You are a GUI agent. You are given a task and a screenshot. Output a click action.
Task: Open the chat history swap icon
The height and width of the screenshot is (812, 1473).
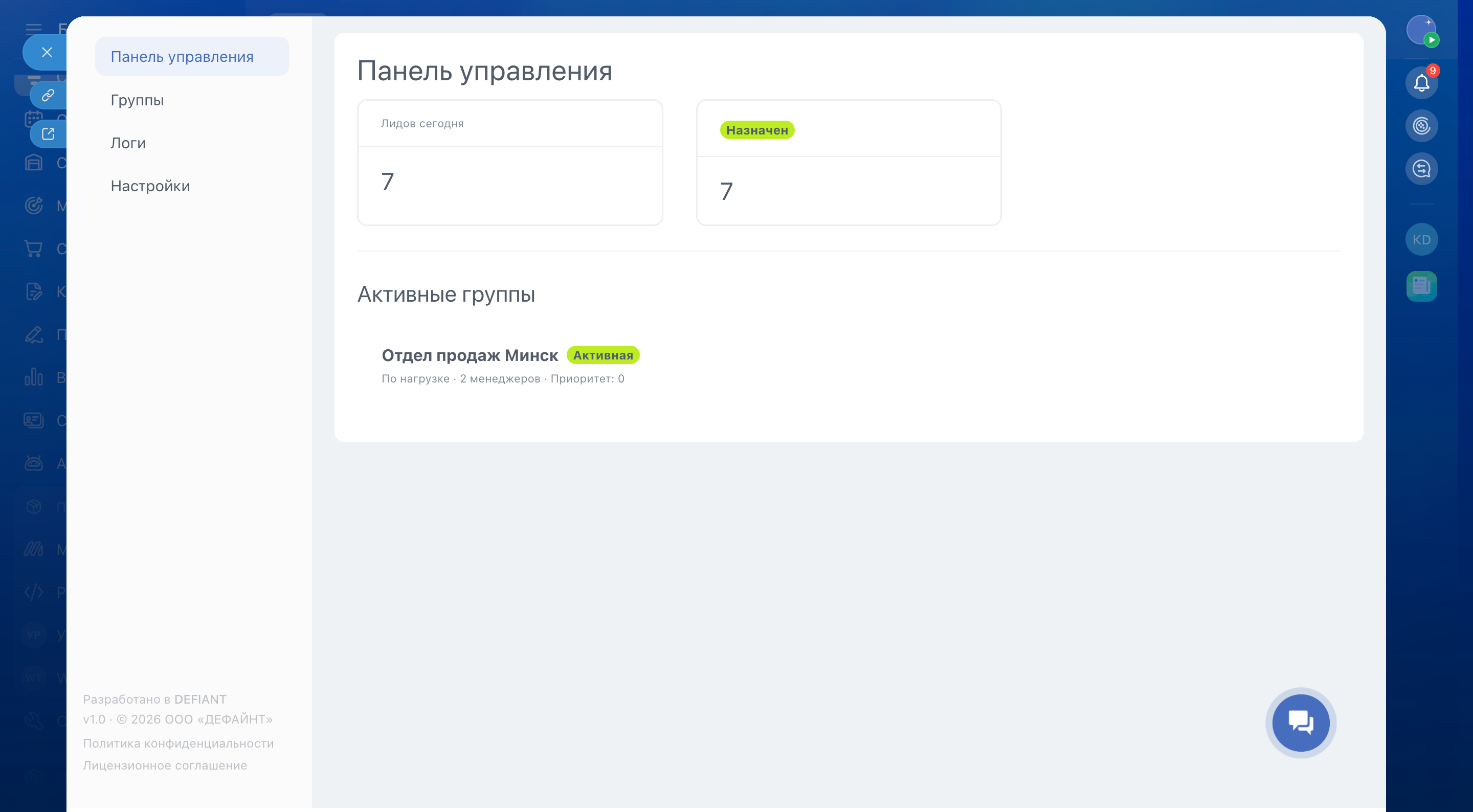click(x=1421, y=169)
